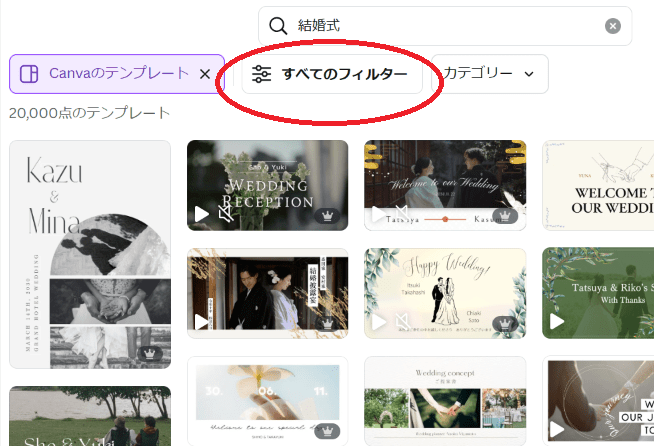Select the Canvaのテンプレート filter label
654x446 pixels.
point(119,73)
